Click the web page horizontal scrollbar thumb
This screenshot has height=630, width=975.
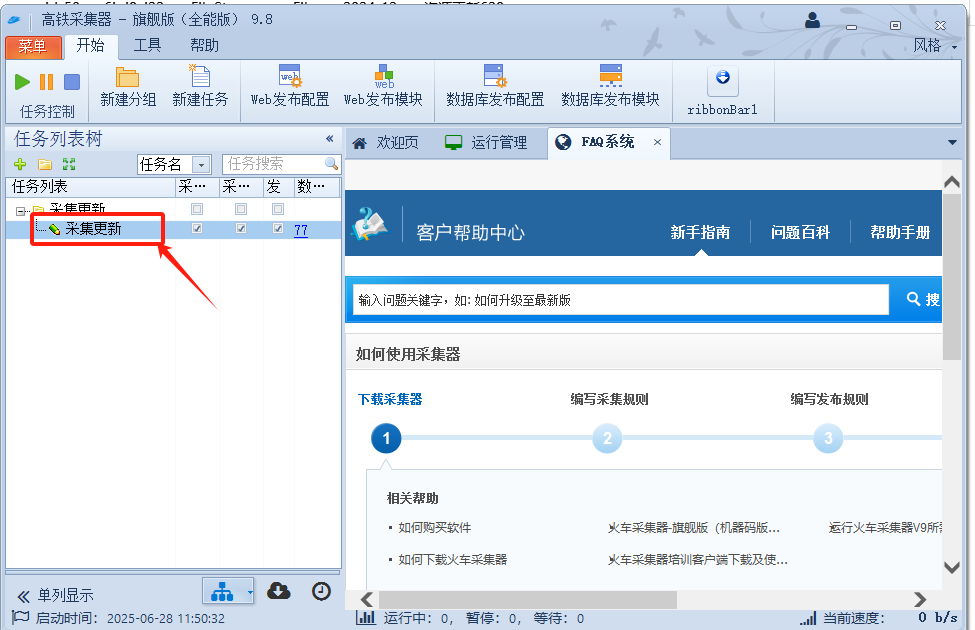click(x=527, y=600)
